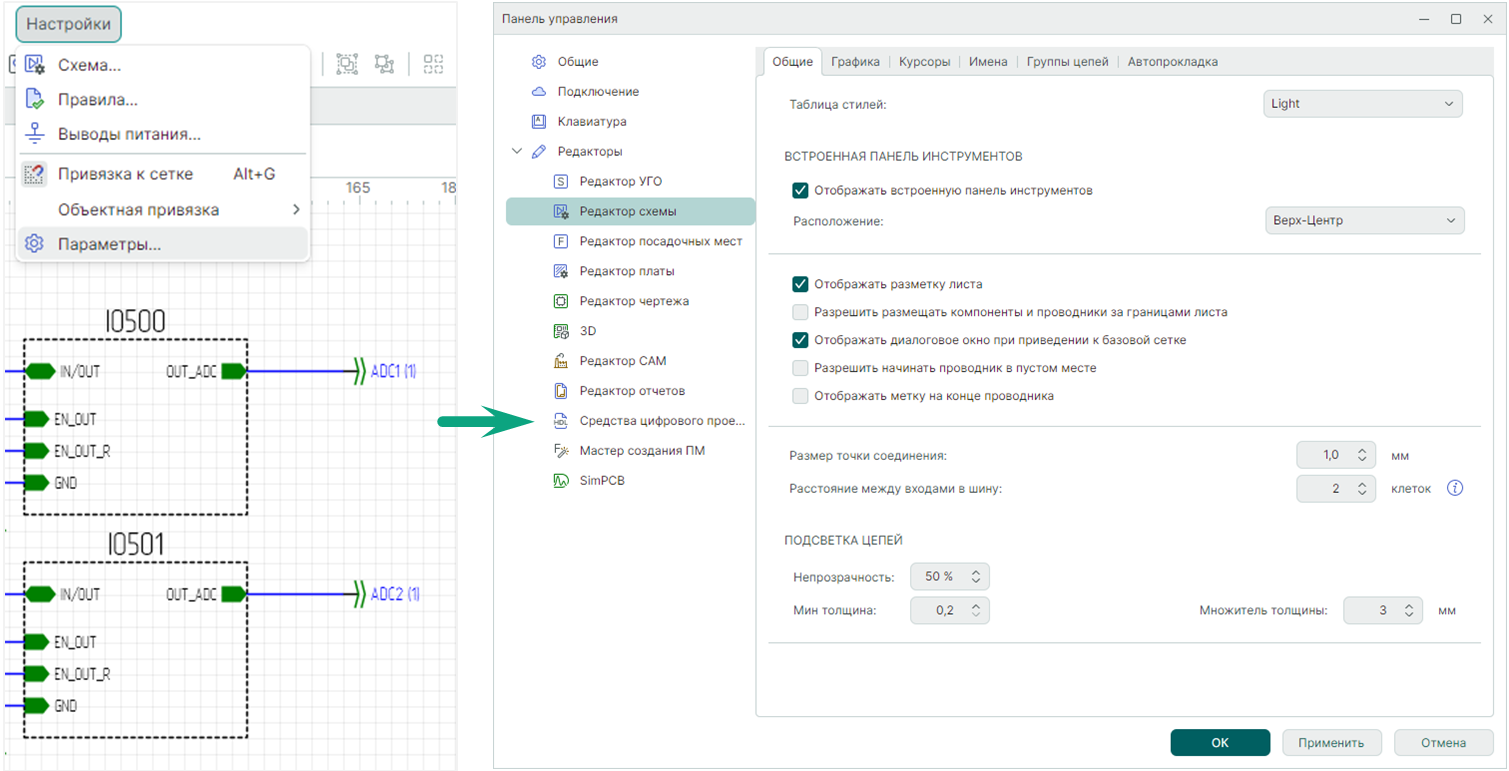Toggle Отображать метку на конце проводника
Screen dimensions: 1509x771
[800, 396]
